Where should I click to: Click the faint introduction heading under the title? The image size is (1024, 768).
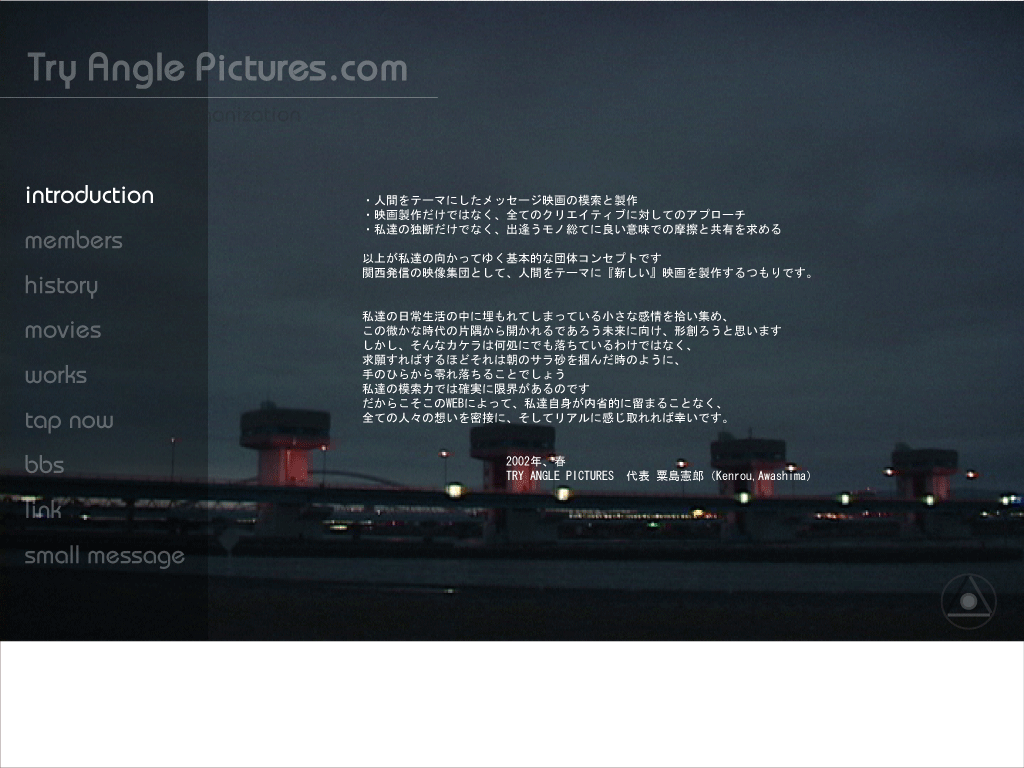(258, 115)
